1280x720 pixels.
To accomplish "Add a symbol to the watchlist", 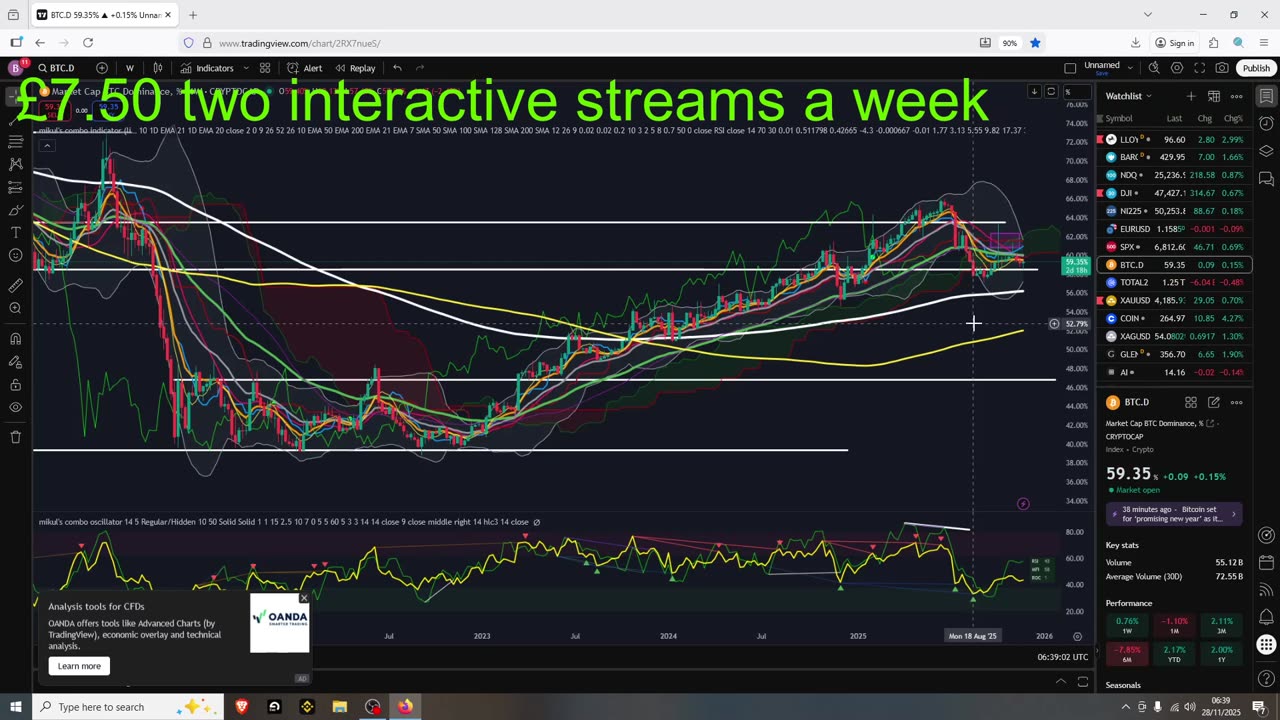I will click(x=1191, y=96).
